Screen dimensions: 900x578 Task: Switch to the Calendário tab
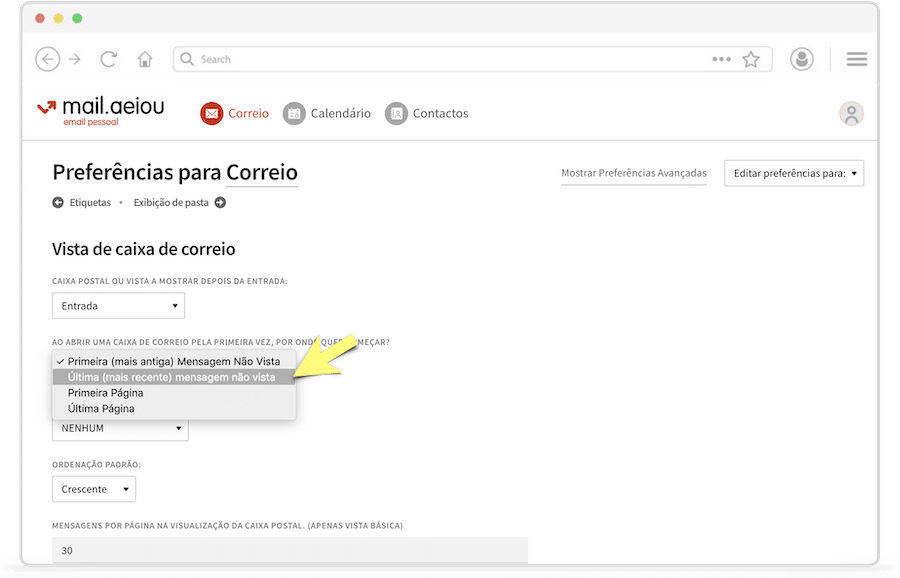[x=327, y=113]
